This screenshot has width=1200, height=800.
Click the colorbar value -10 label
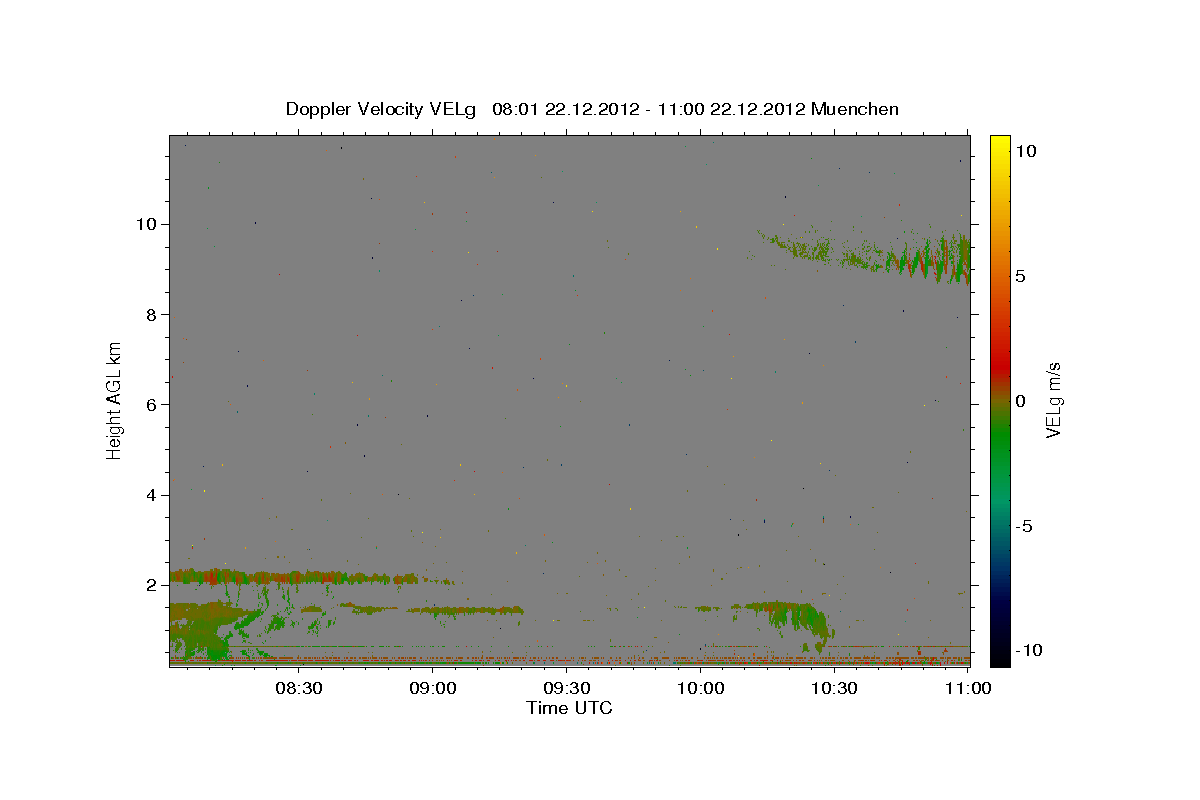pyautogui.click(x=1028, y=651)
